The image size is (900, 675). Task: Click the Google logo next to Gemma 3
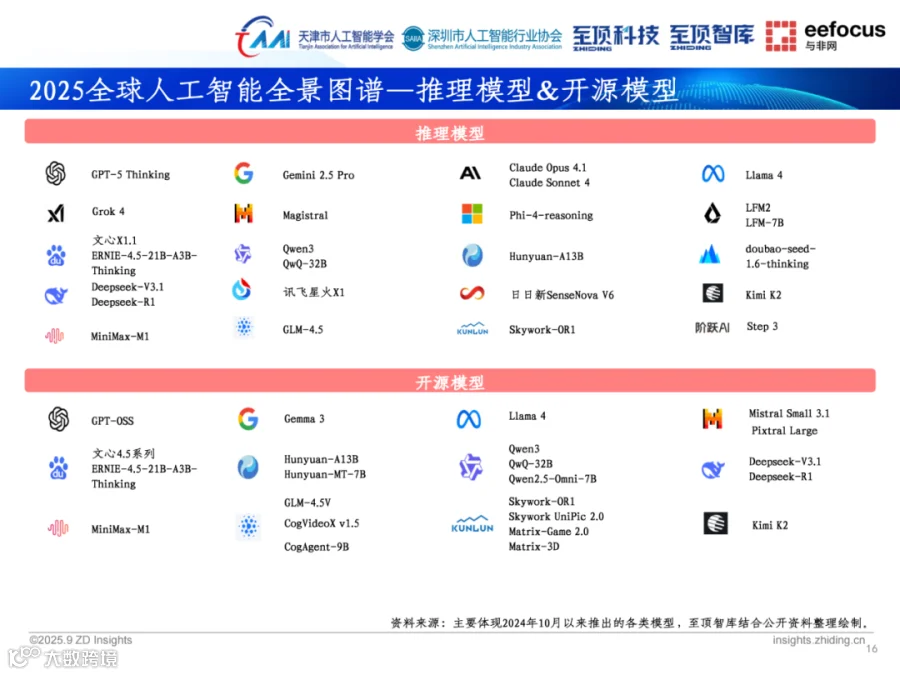(x=248, y=419)
